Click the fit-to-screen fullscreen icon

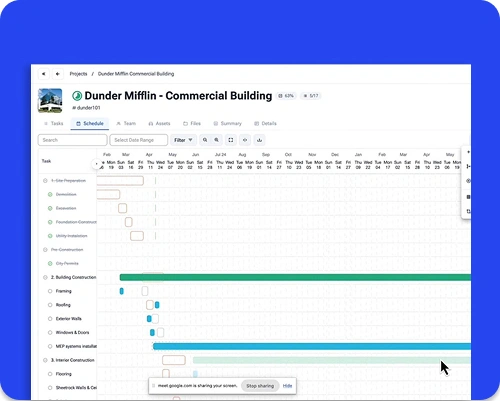pyautogui.click(x=231, y=140)
